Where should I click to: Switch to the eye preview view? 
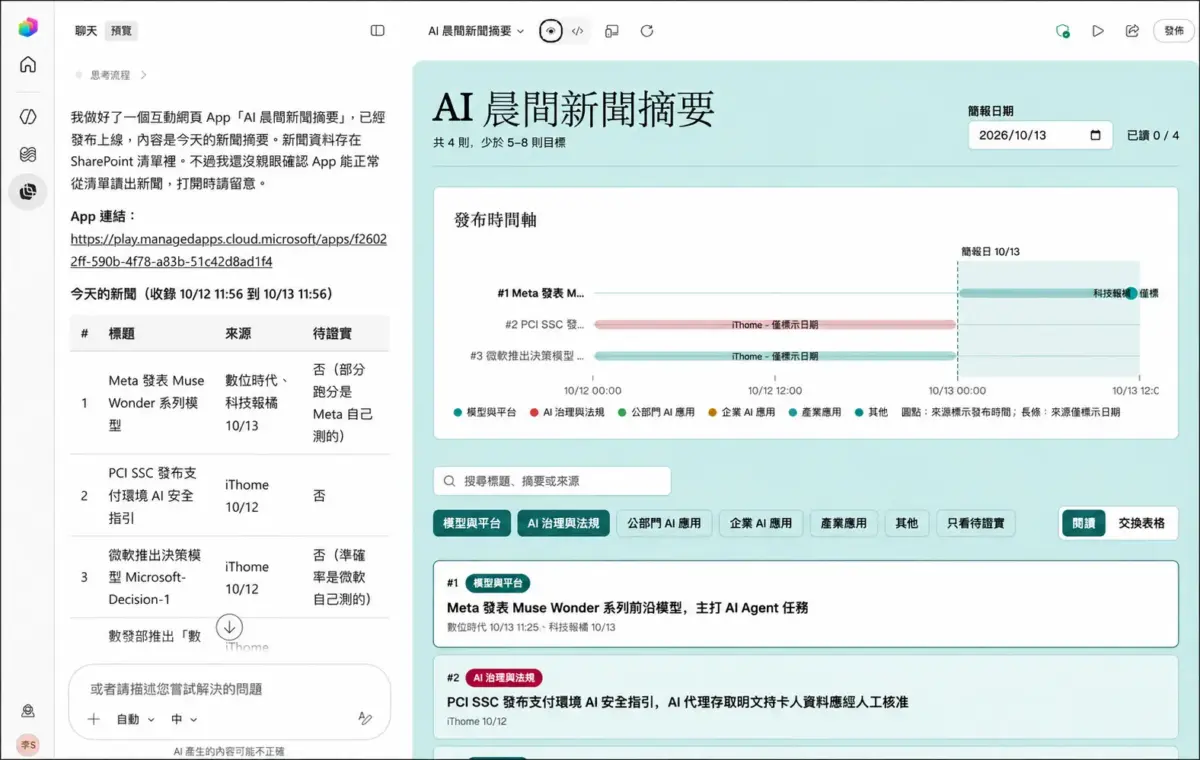[x=550, y=31]
